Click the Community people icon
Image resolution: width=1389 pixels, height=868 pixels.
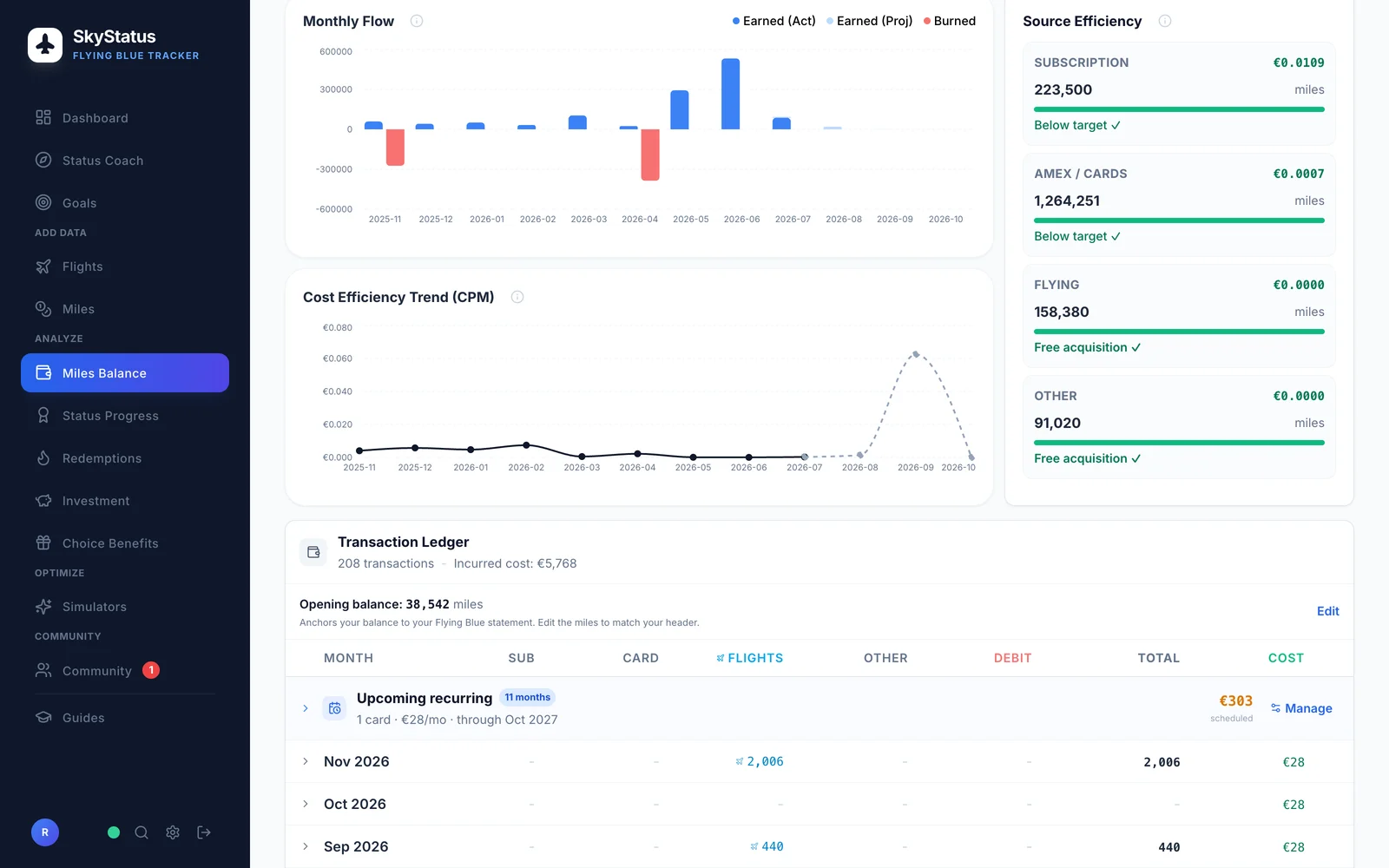tap(43, 670)
